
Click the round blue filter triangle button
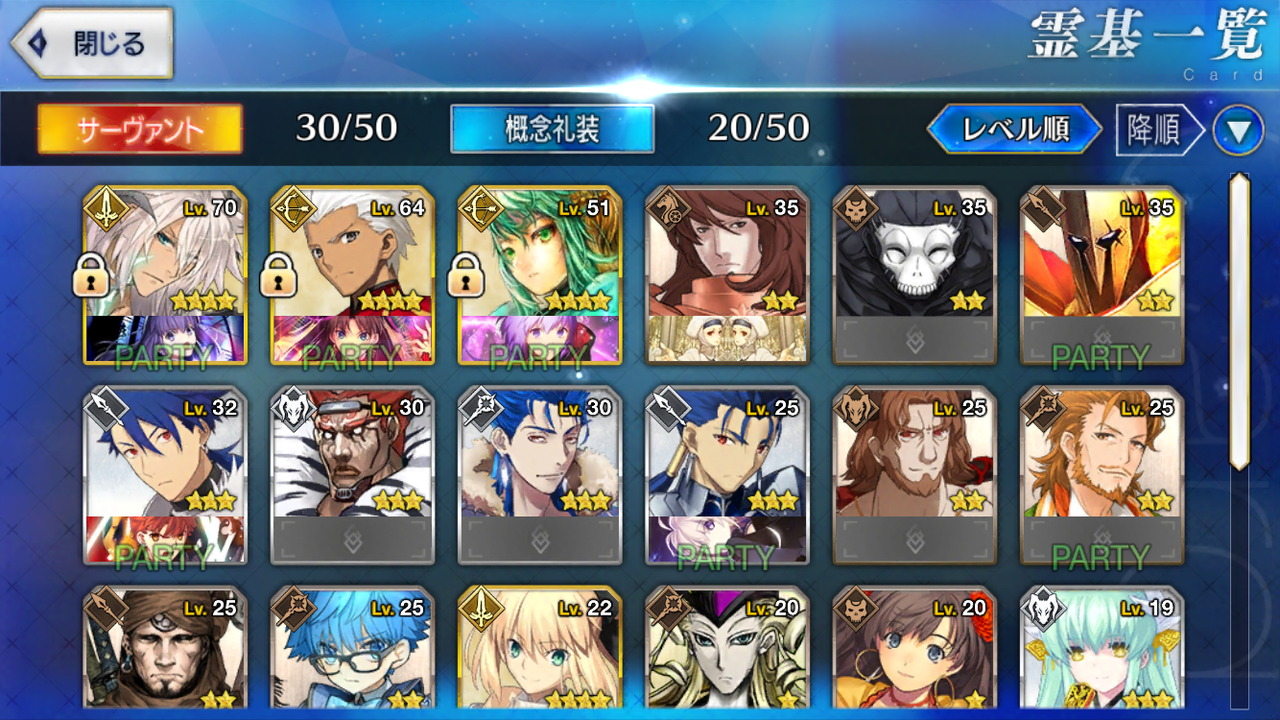(x=1238, y=130)
